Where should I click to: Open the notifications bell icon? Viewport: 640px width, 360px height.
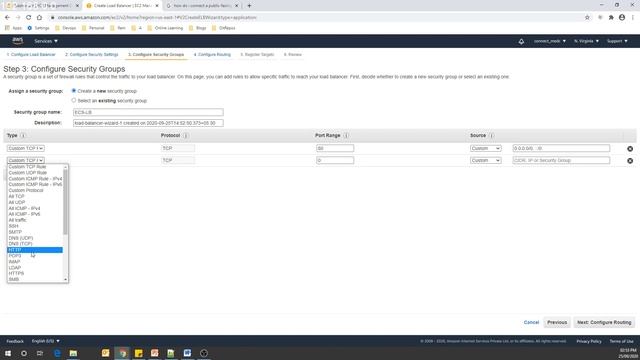(521, 41)
